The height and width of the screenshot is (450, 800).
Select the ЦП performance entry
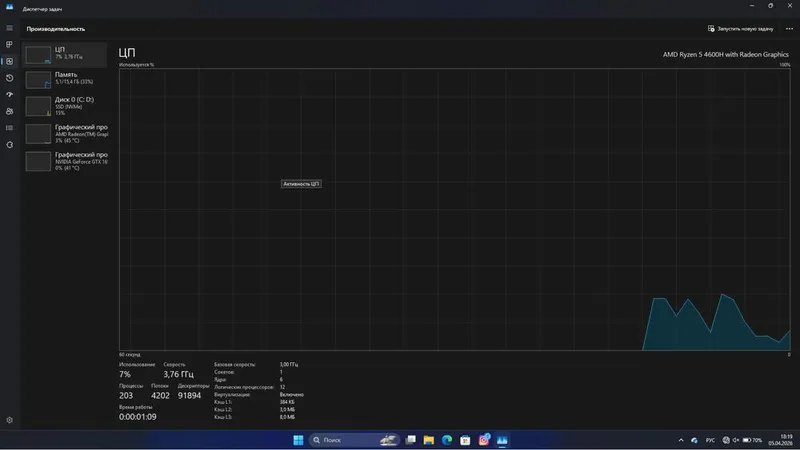coord(65,54)
